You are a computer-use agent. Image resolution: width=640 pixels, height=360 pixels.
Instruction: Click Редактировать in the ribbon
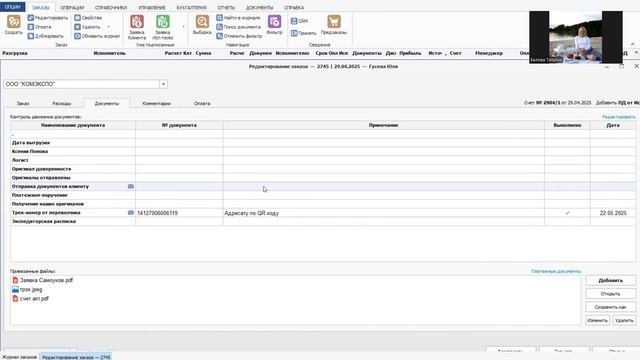pyautogui.click(x=48, y=18)
